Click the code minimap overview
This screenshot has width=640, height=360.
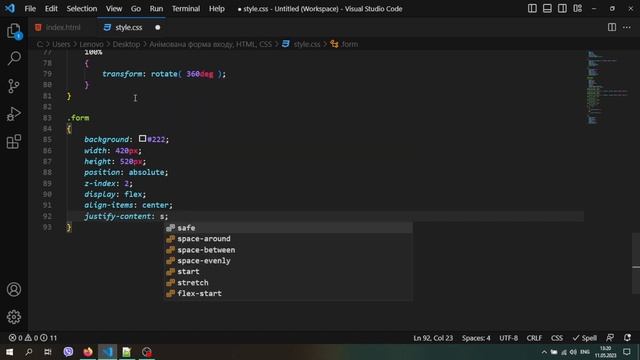[x=607, y=87]
